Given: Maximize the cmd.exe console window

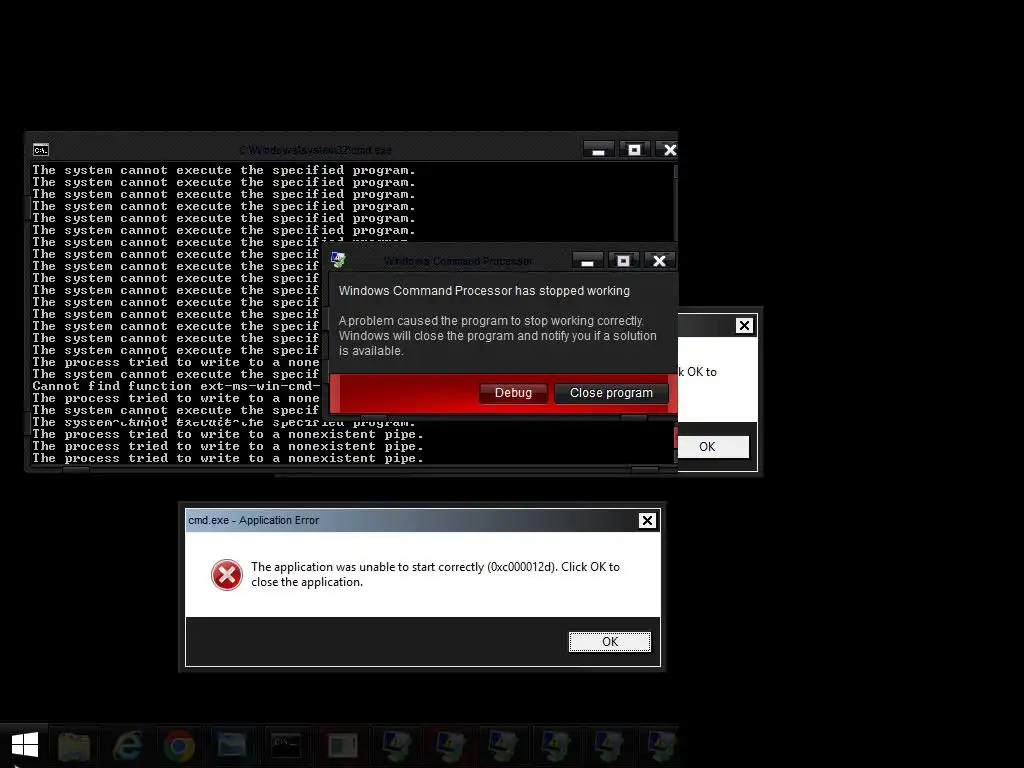Looking at the screenshot, I should coord(634,150).
